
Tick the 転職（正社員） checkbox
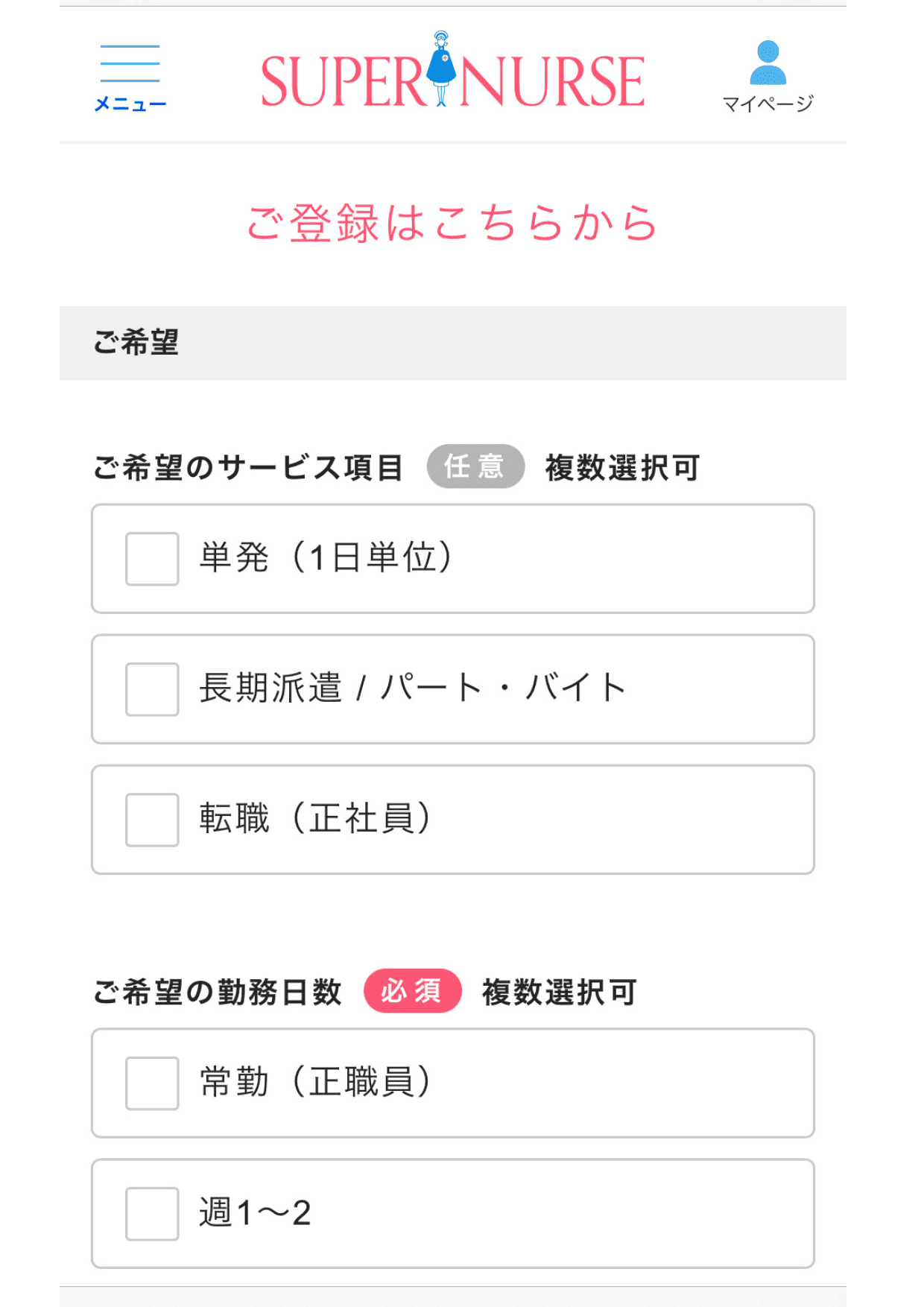click(152, 820)
